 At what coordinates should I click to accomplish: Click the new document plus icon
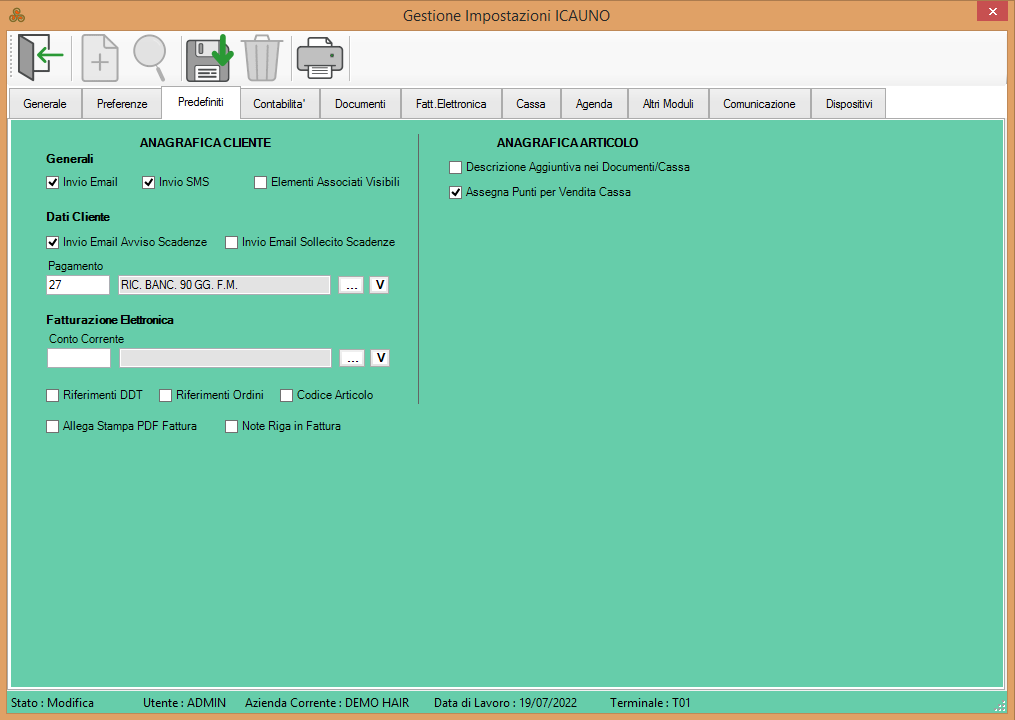pyautogui.click(x=99, y=58)
